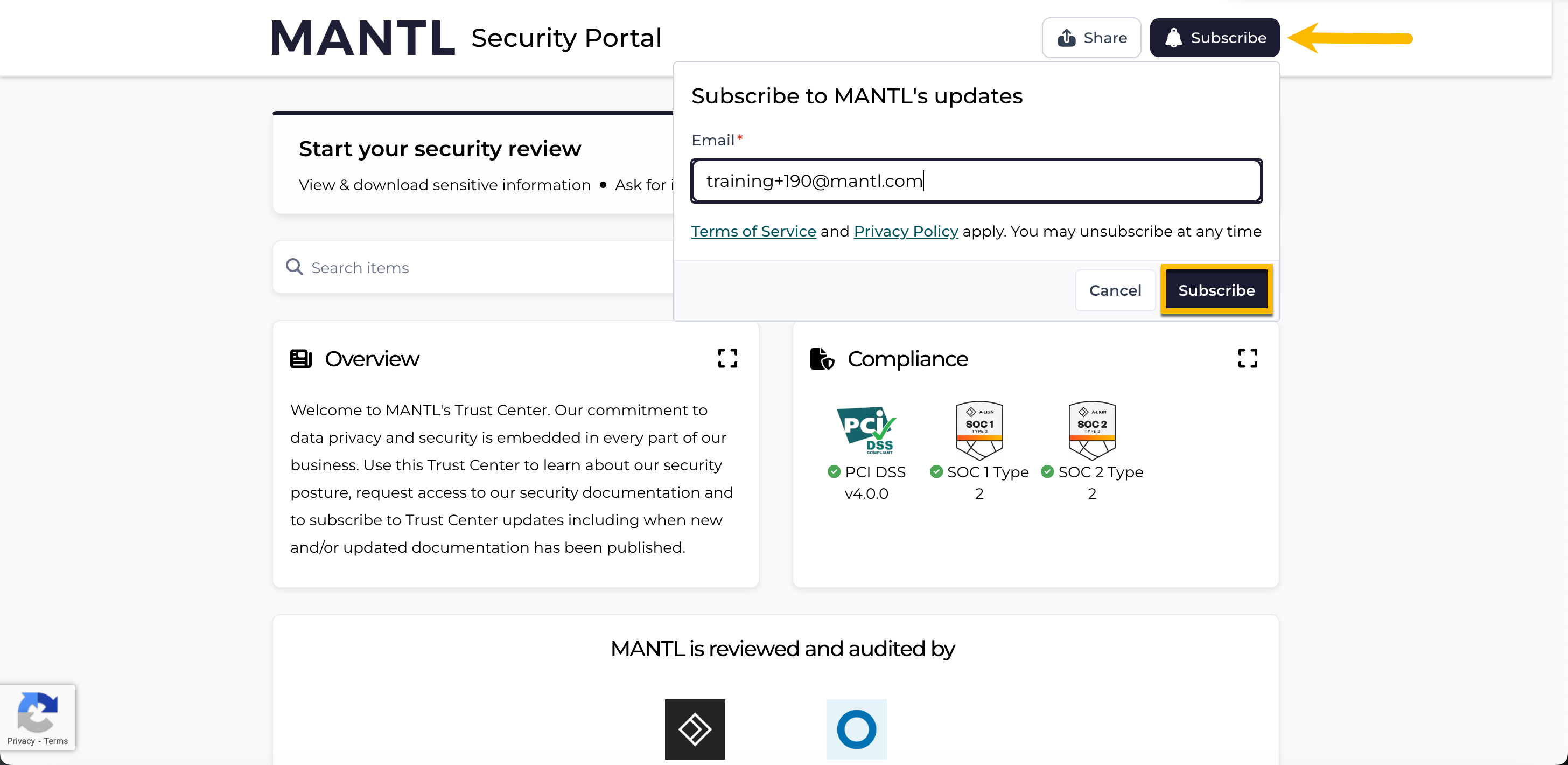Click the black diamond auditor logo

coord(695,729)
